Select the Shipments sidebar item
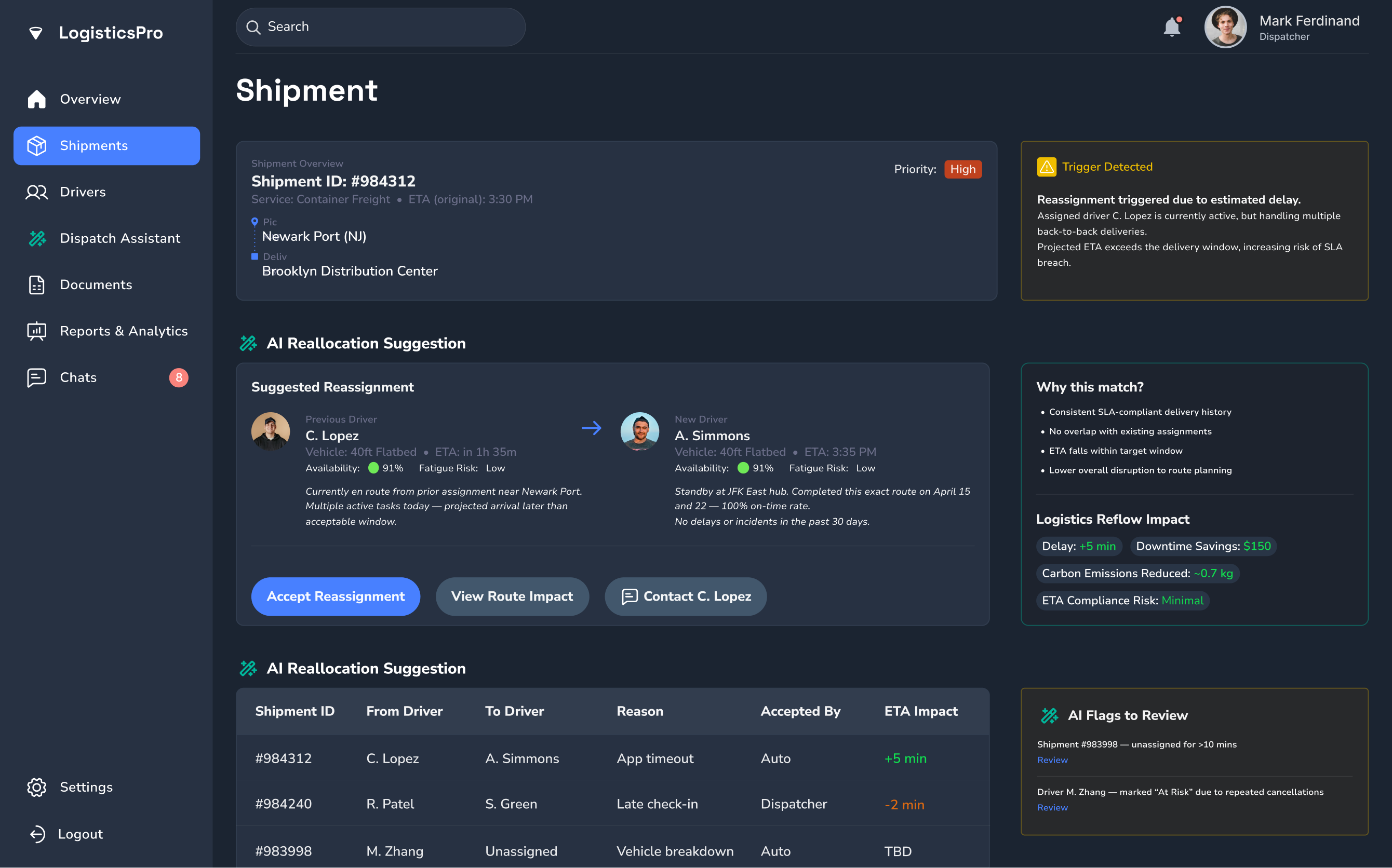The width and height of the screenshot is (1392, 868). 107,146
